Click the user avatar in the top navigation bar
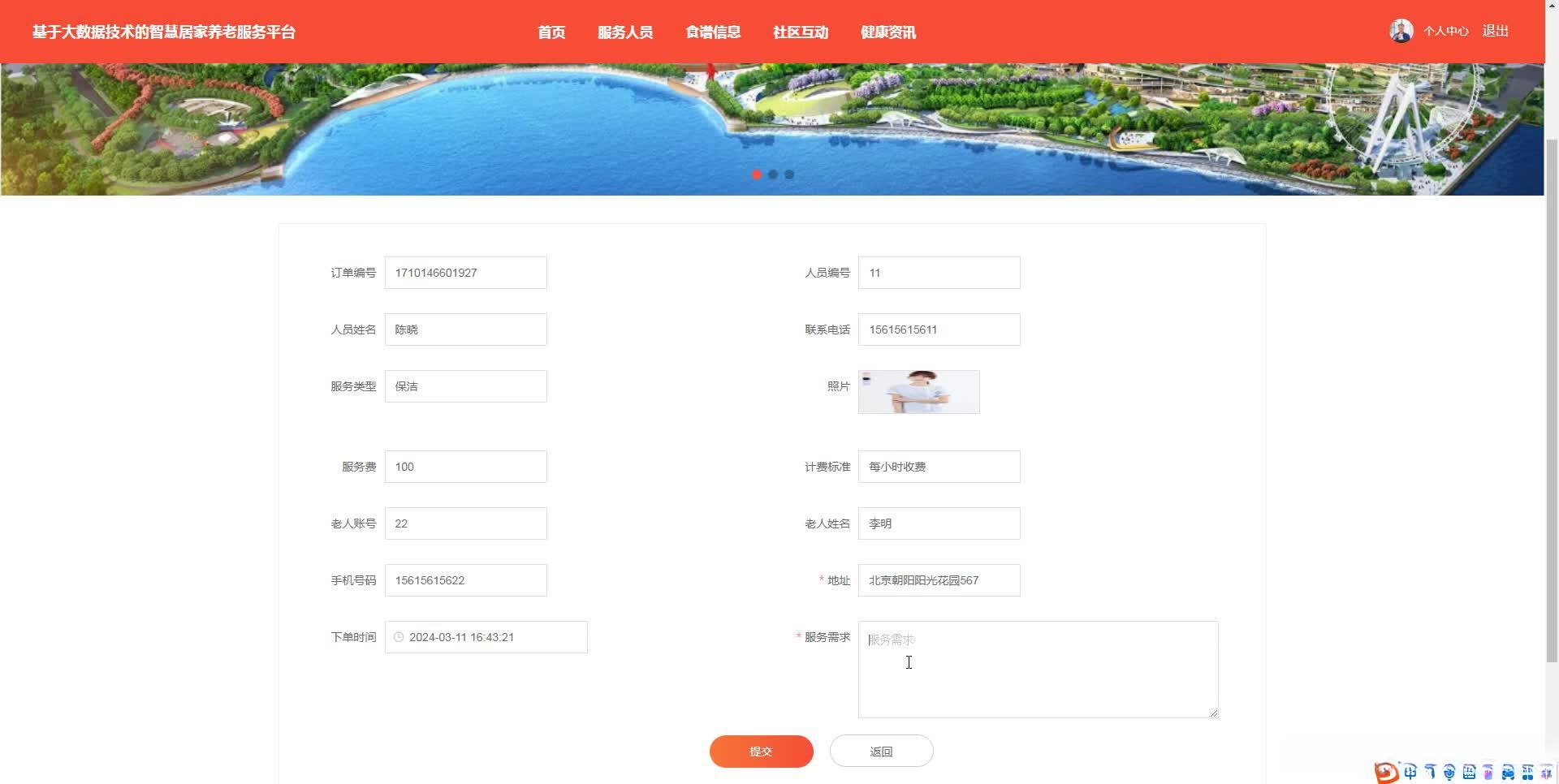 click(1401, 30)
